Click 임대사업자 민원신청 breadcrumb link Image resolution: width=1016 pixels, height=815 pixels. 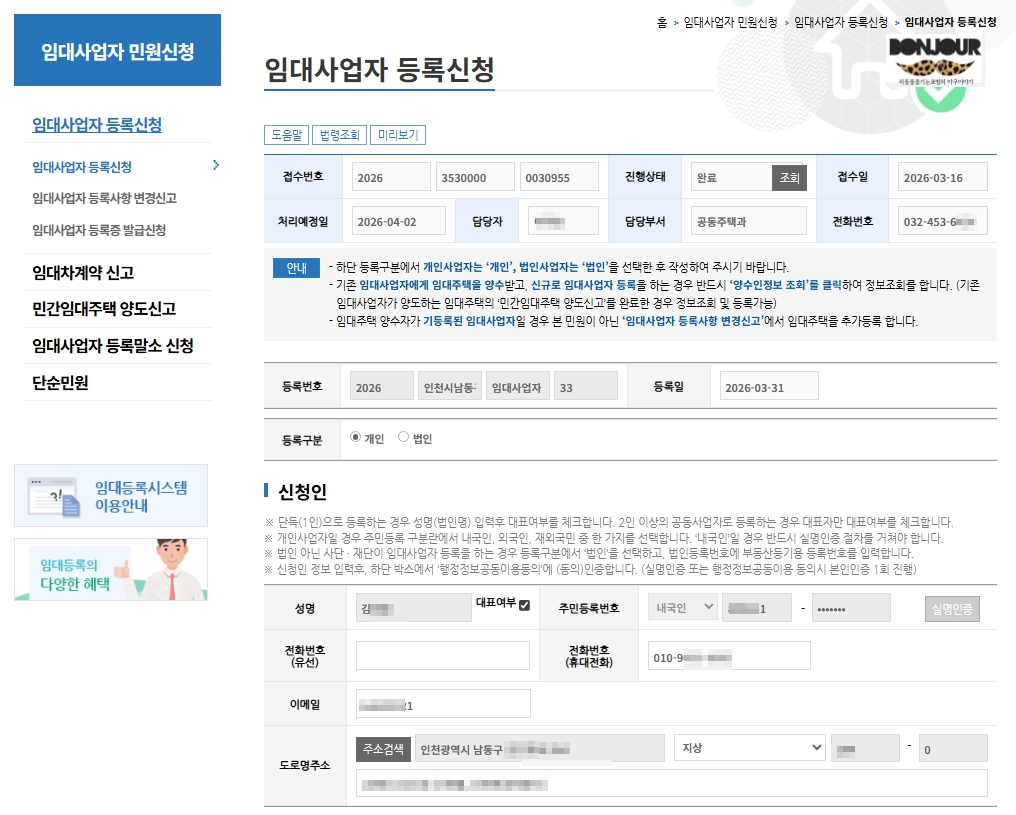click(x=730, y=22)
